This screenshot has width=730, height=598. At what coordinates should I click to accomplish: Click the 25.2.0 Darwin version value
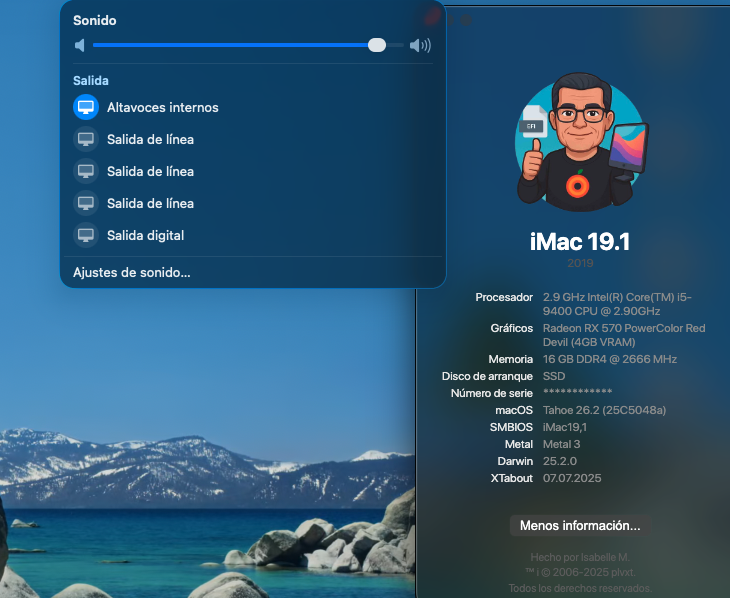(560, 461)
